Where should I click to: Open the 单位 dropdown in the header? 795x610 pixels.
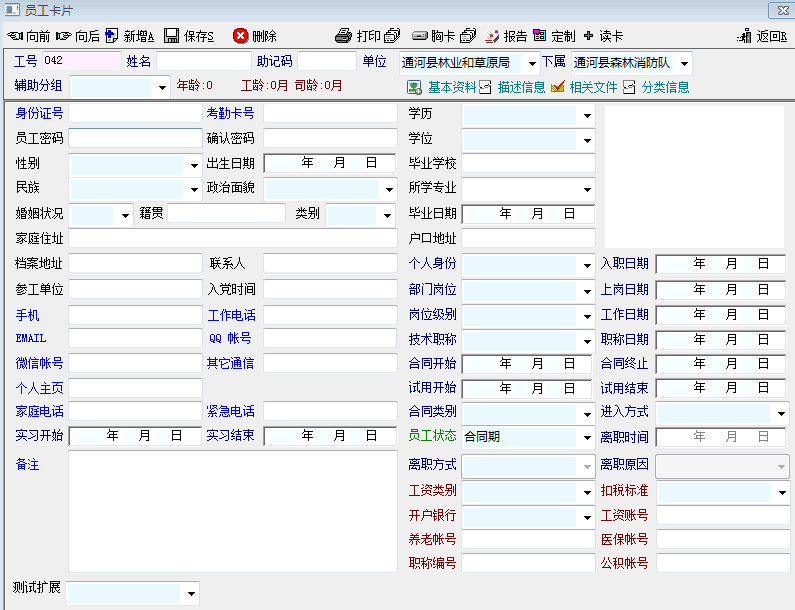coord(531,63)
